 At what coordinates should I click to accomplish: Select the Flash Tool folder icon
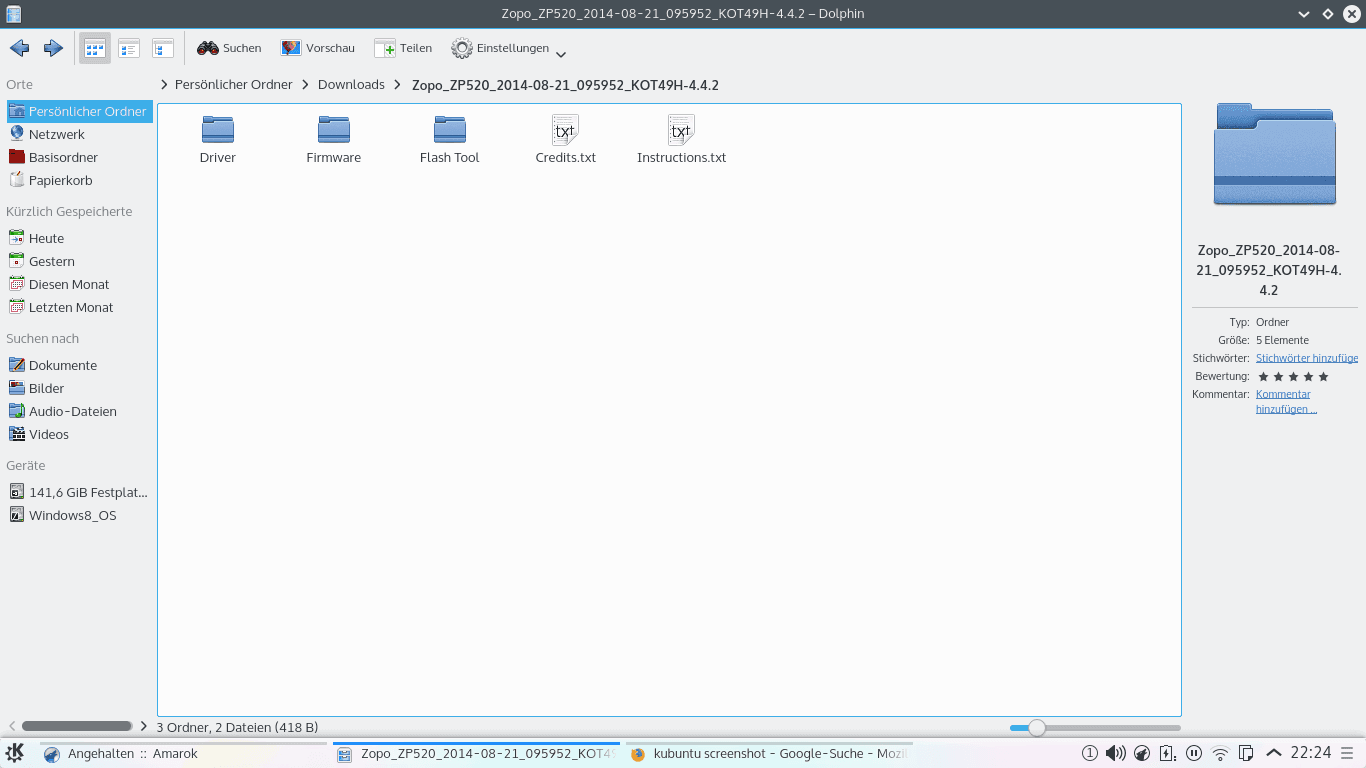[450, 129]
